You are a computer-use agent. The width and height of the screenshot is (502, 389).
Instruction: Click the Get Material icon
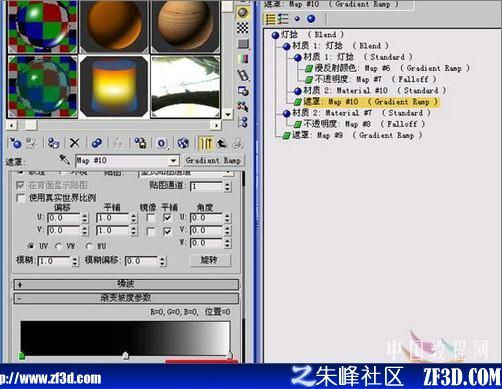tap(15, 143)
